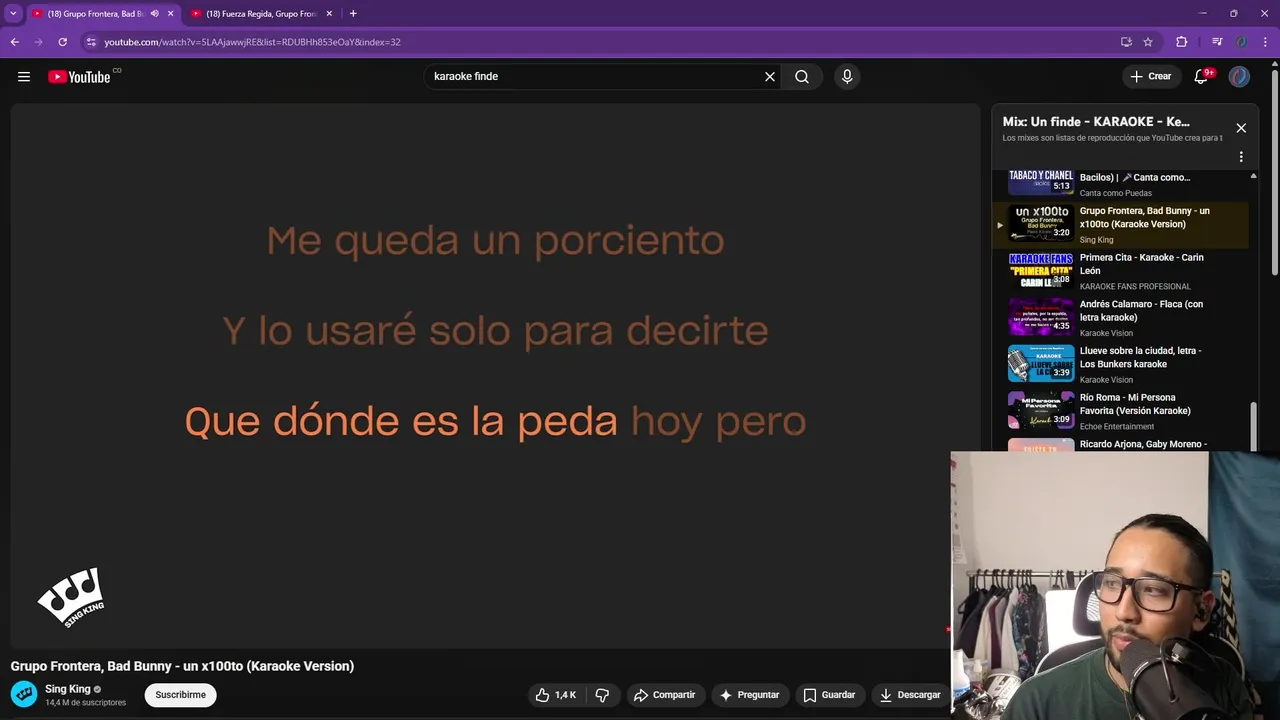Open browser three-dot menu

tap(1265, 42)
